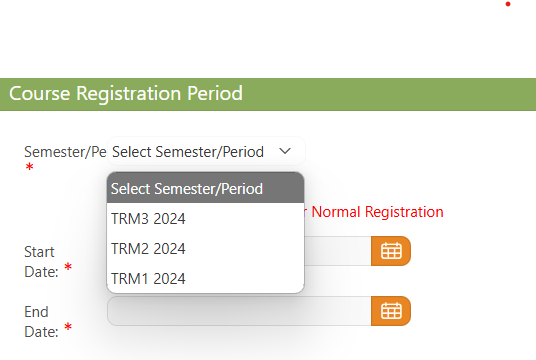
Task: Click the Start Date label
Action: [x=41, y=262]
